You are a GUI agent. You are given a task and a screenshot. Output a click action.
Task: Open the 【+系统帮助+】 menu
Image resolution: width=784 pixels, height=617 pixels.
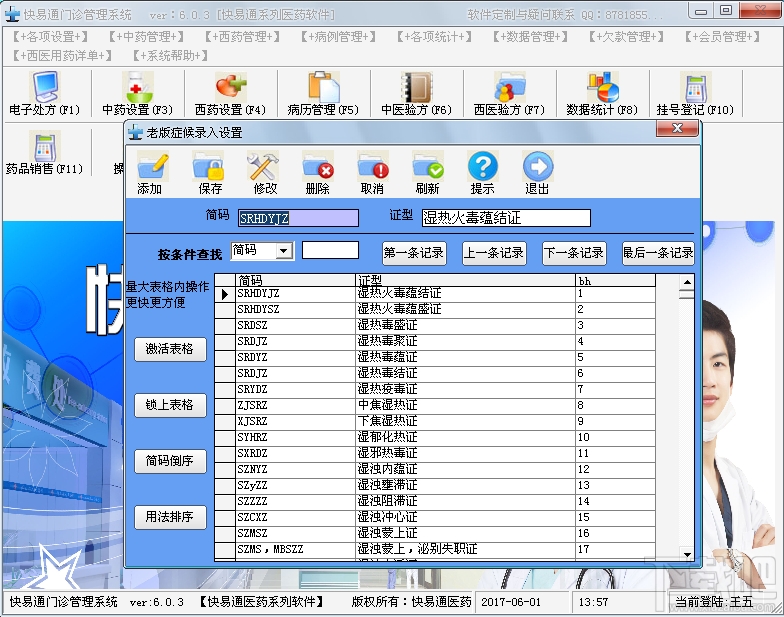[x=170, y=56]
